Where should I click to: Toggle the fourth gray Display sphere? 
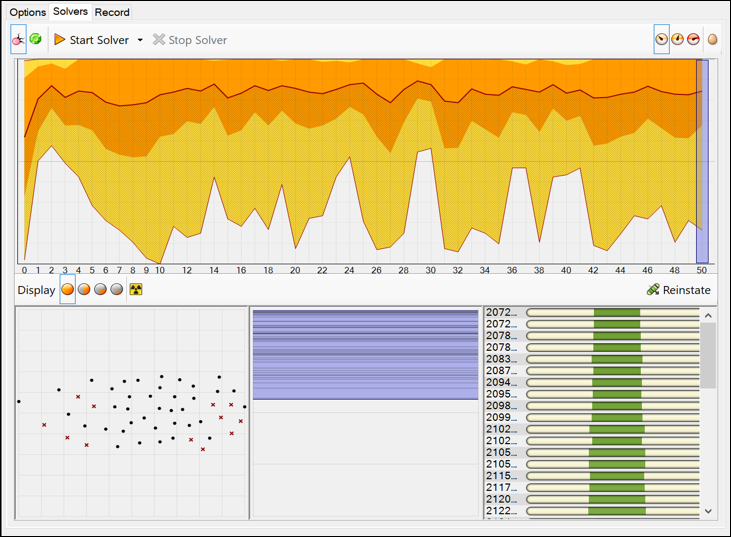coord(117,290)
